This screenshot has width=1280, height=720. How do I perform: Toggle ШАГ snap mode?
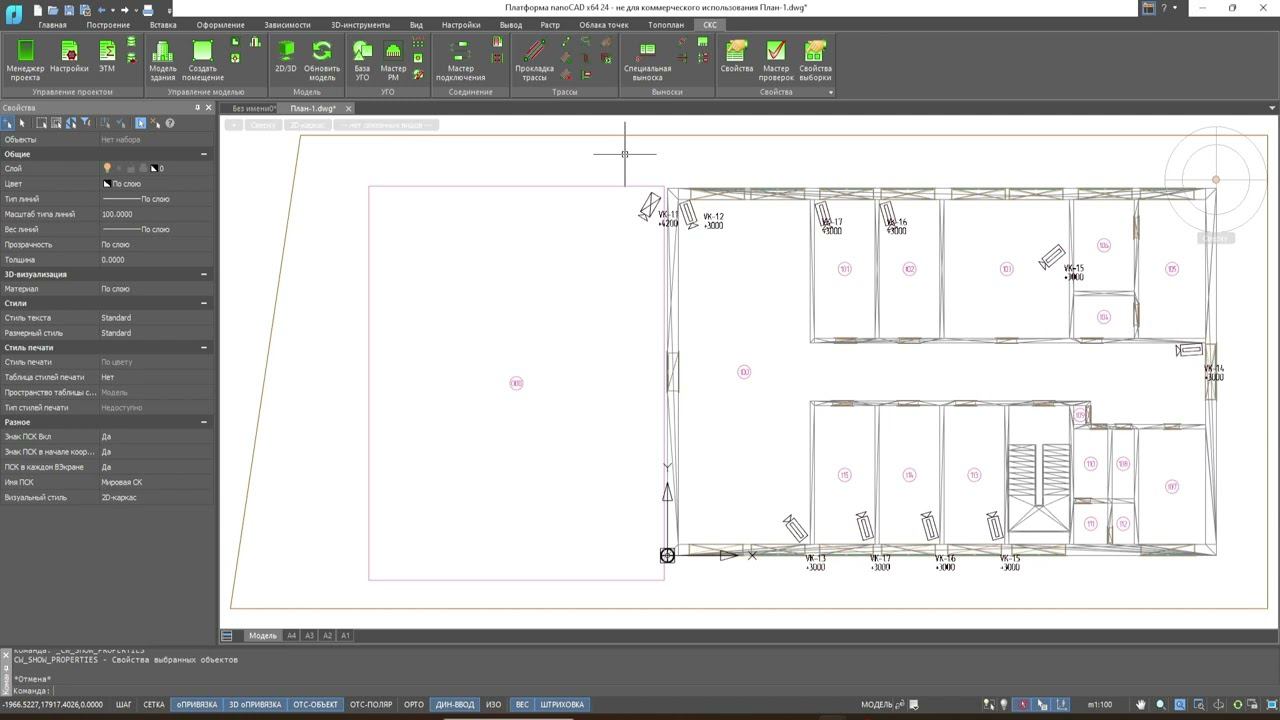123,704
